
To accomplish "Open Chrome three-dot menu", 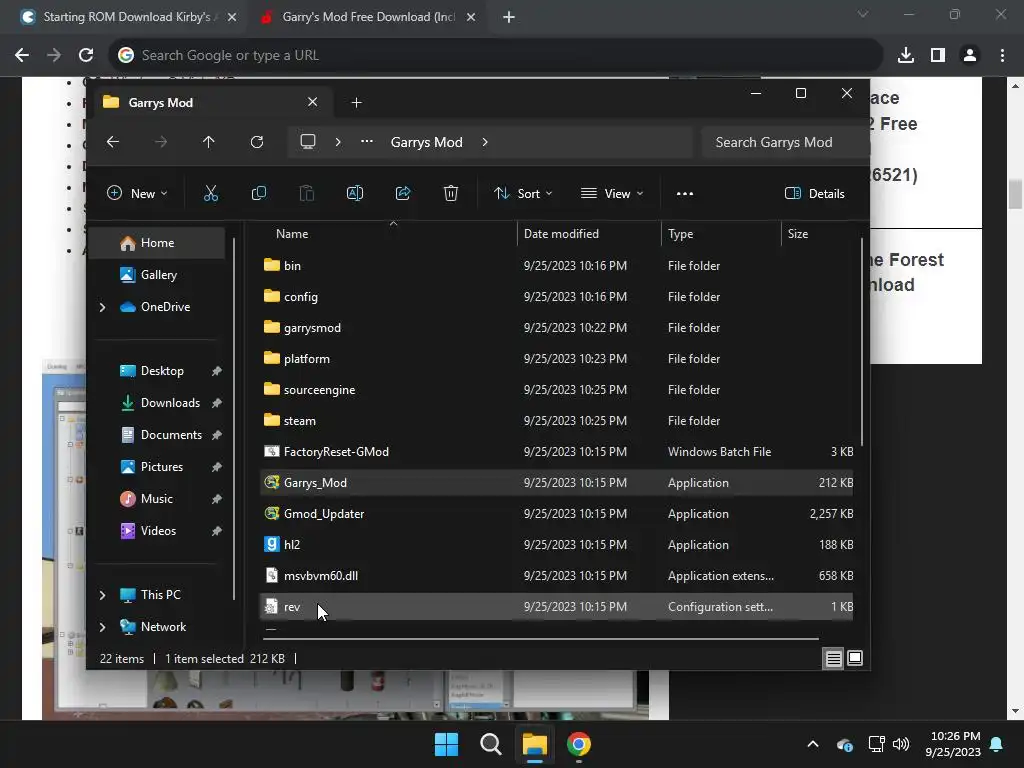I will pos(1002,55).
